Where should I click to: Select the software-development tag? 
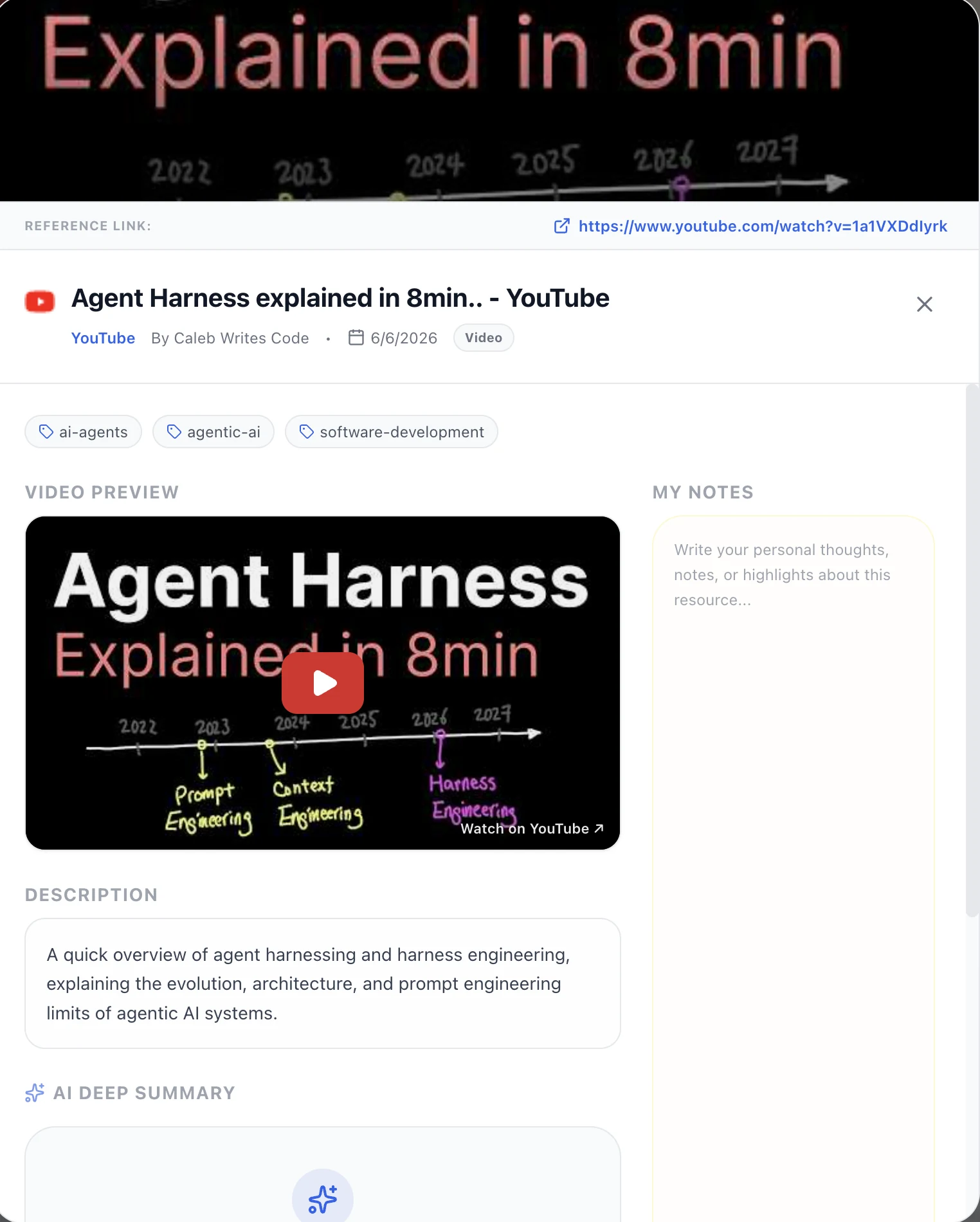click(x=392, y=432)
